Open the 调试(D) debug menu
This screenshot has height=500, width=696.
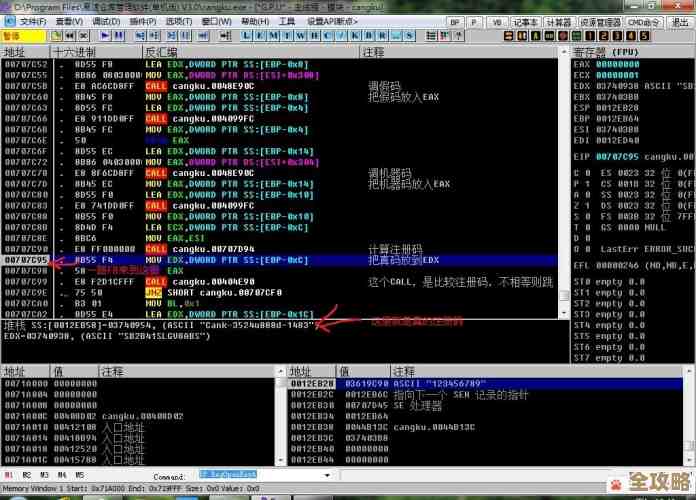(x=104, y=20)
